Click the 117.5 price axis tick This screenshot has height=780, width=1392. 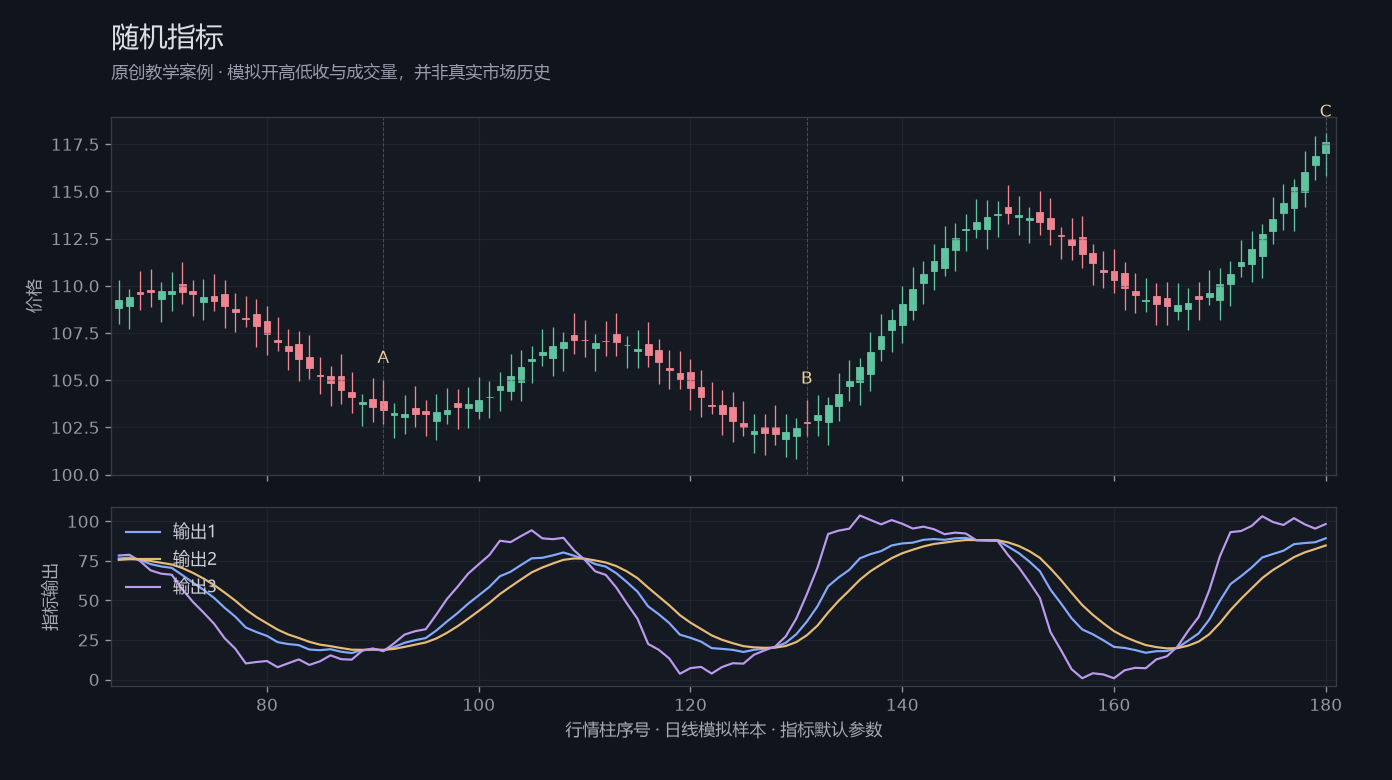pos(75,145)
